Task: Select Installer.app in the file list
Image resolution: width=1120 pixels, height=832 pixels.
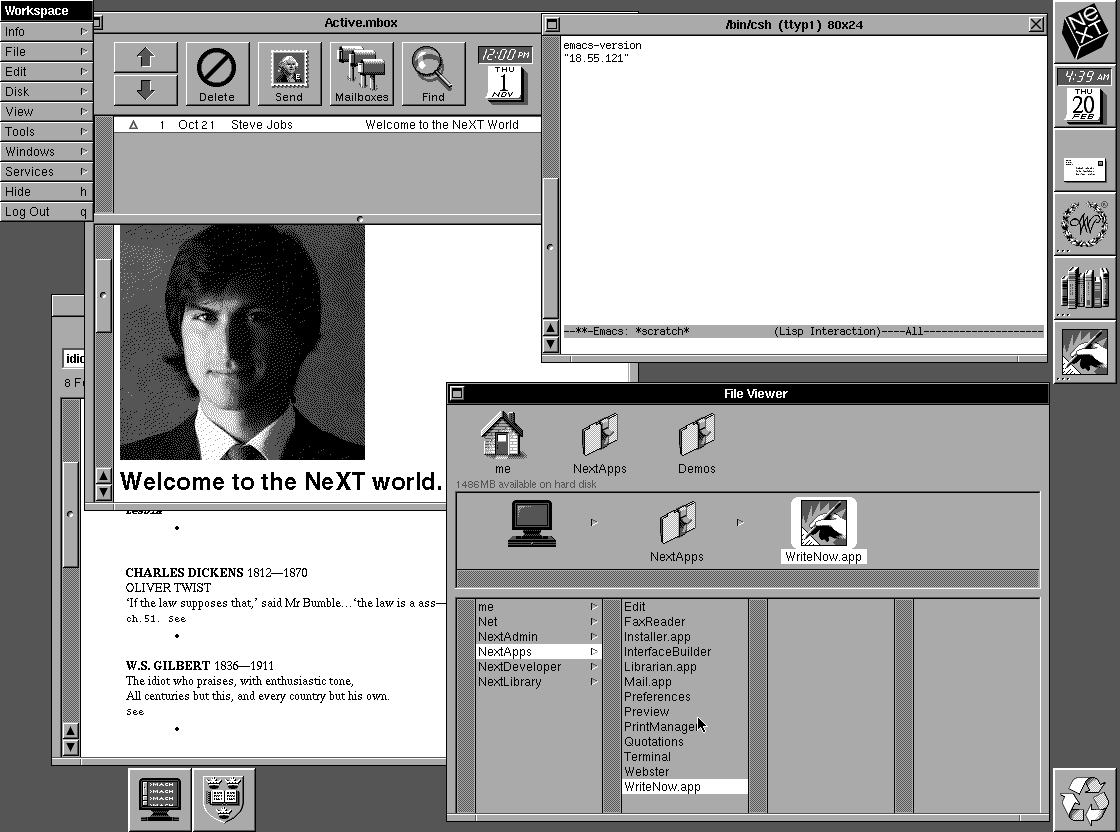Action: [685, 637]
